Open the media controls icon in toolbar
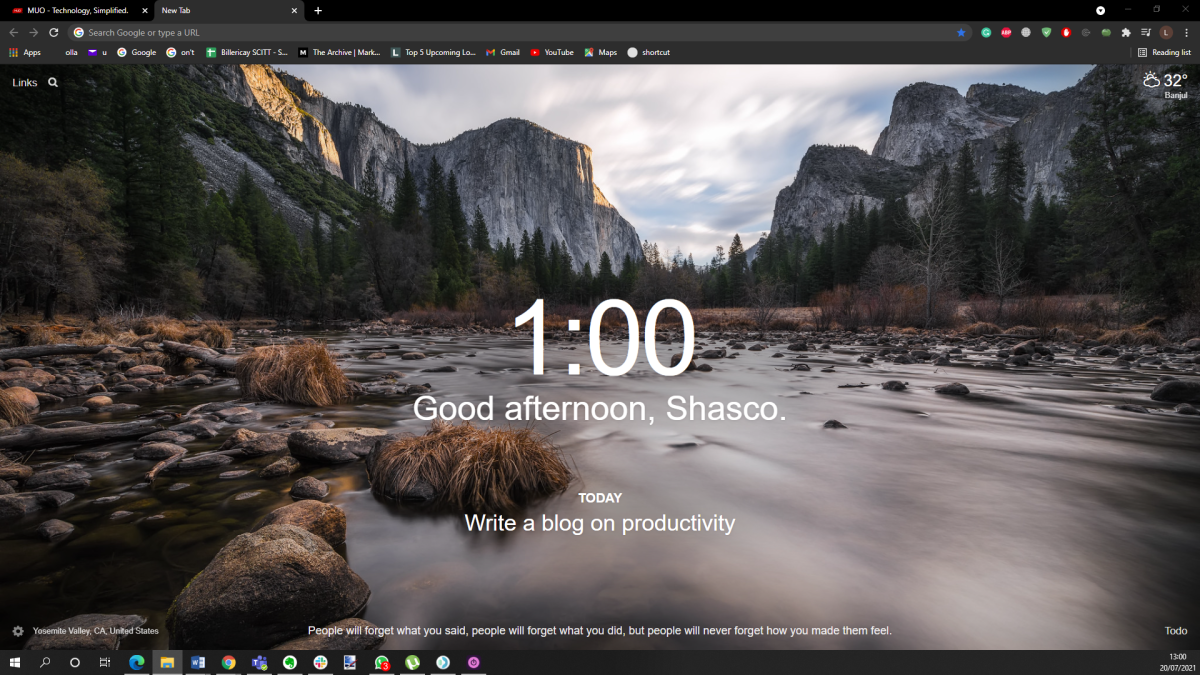Image resolution: width=1200 pixels, height=675 pixels. (1146, 32)
